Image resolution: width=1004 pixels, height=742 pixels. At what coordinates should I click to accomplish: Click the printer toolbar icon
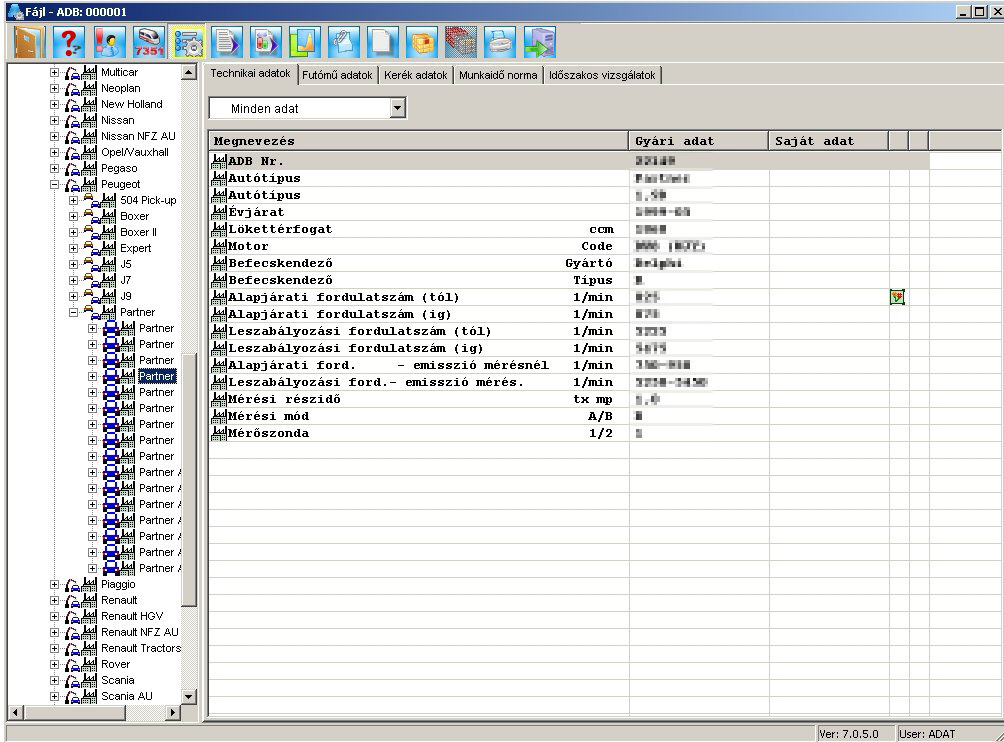(x=499, y=42)
